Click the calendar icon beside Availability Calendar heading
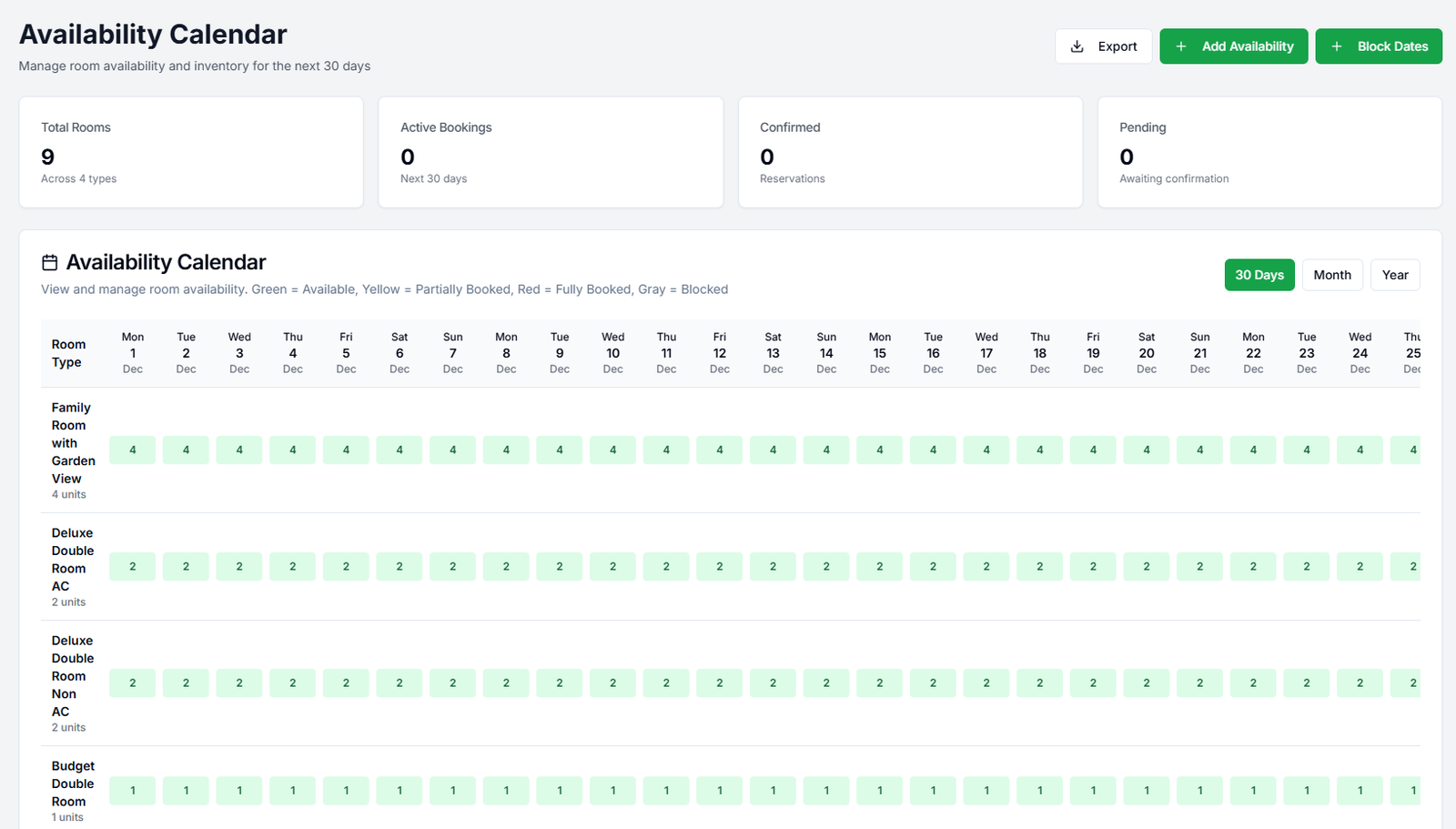Screen dimensions: 1456x829 coord(51,262)
